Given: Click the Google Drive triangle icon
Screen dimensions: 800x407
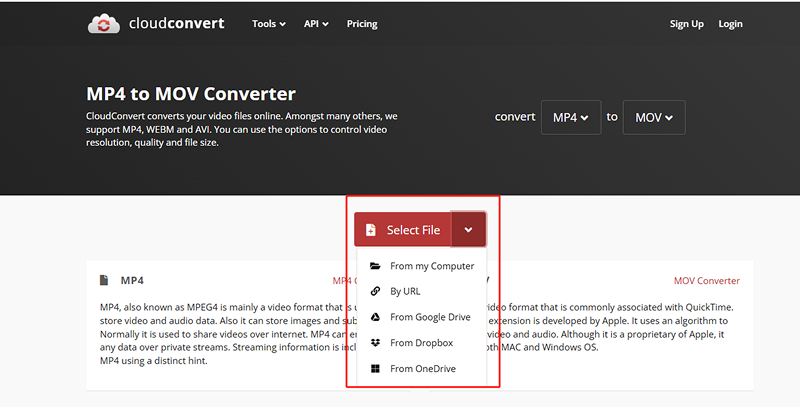Looking at the screenshot, I should 375,317.
